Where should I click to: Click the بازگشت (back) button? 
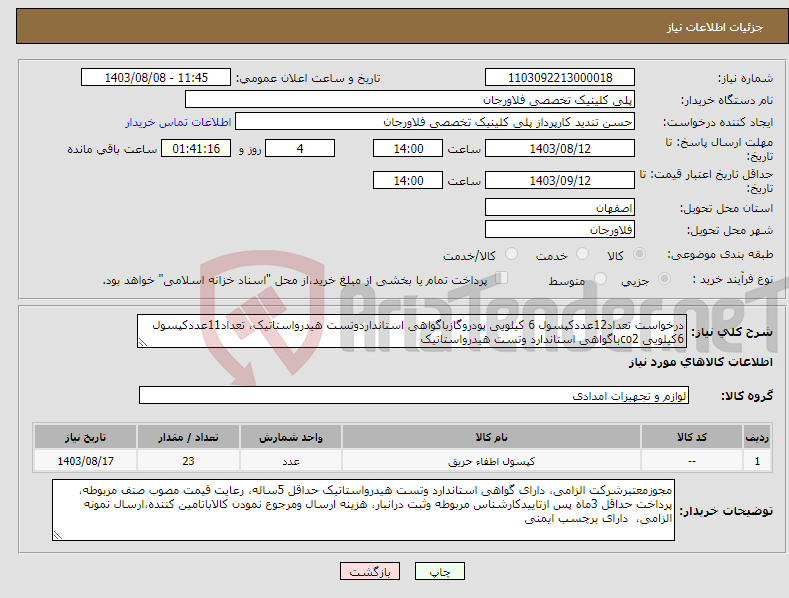370,571
